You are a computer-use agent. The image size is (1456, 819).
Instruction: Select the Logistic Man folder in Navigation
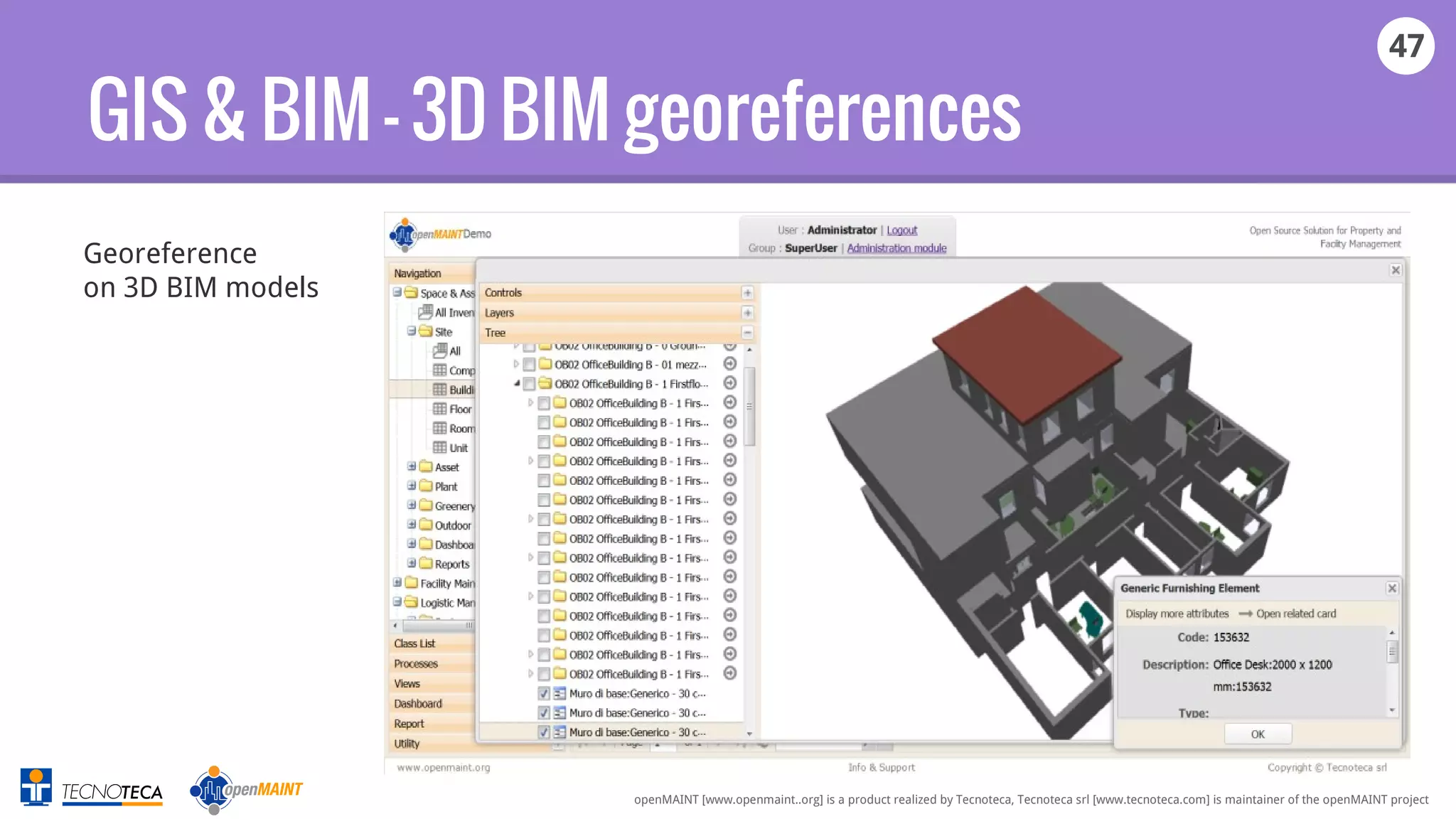(x=447, y=603)
